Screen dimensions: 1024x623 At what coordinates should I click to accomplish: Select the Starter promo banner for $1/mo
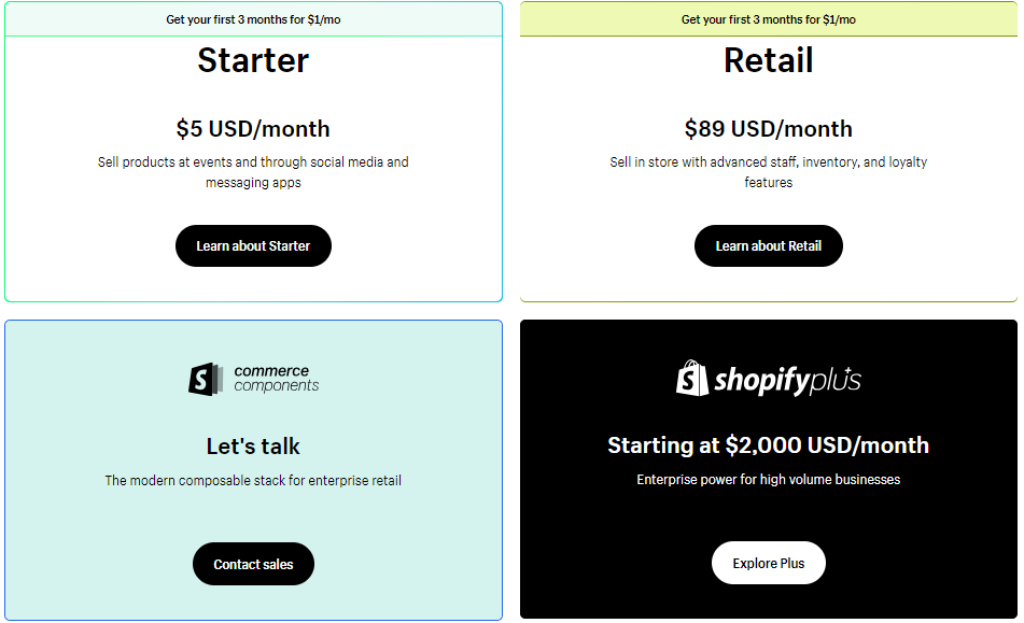[253, 20]
